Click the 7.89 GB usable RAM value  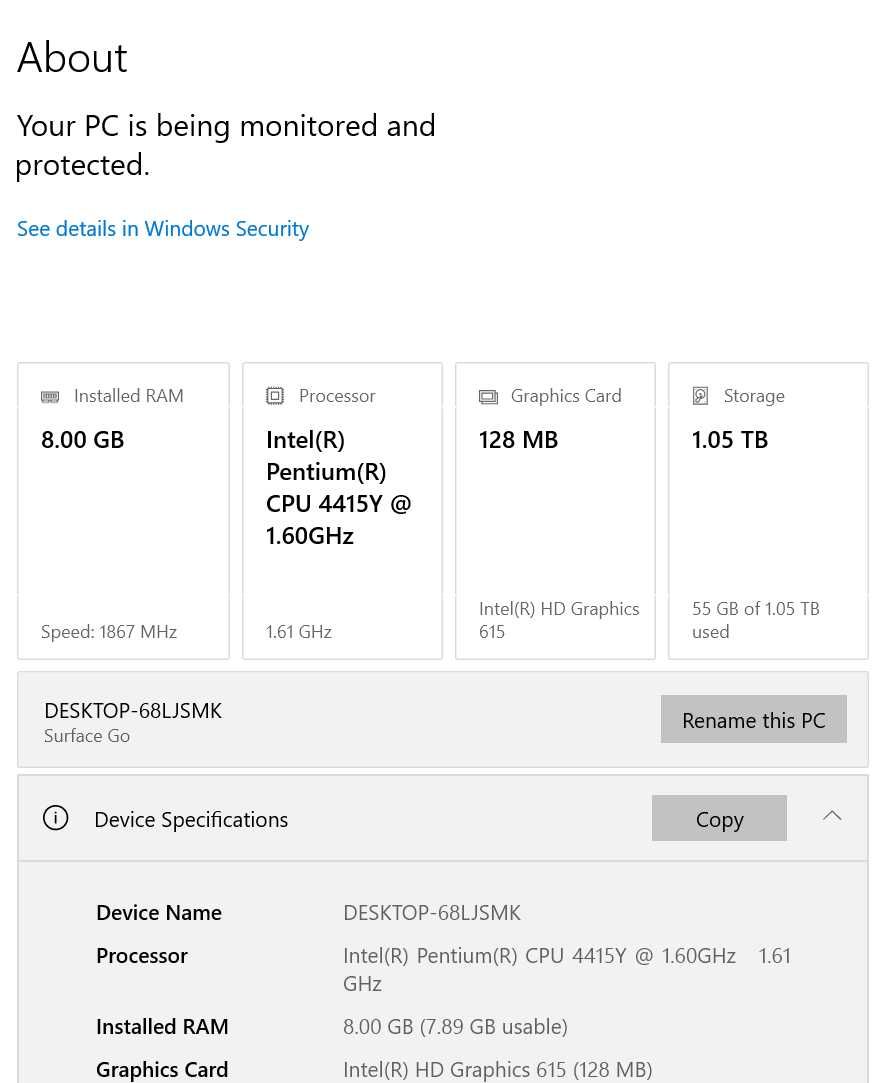click(x=455, y=1026)
